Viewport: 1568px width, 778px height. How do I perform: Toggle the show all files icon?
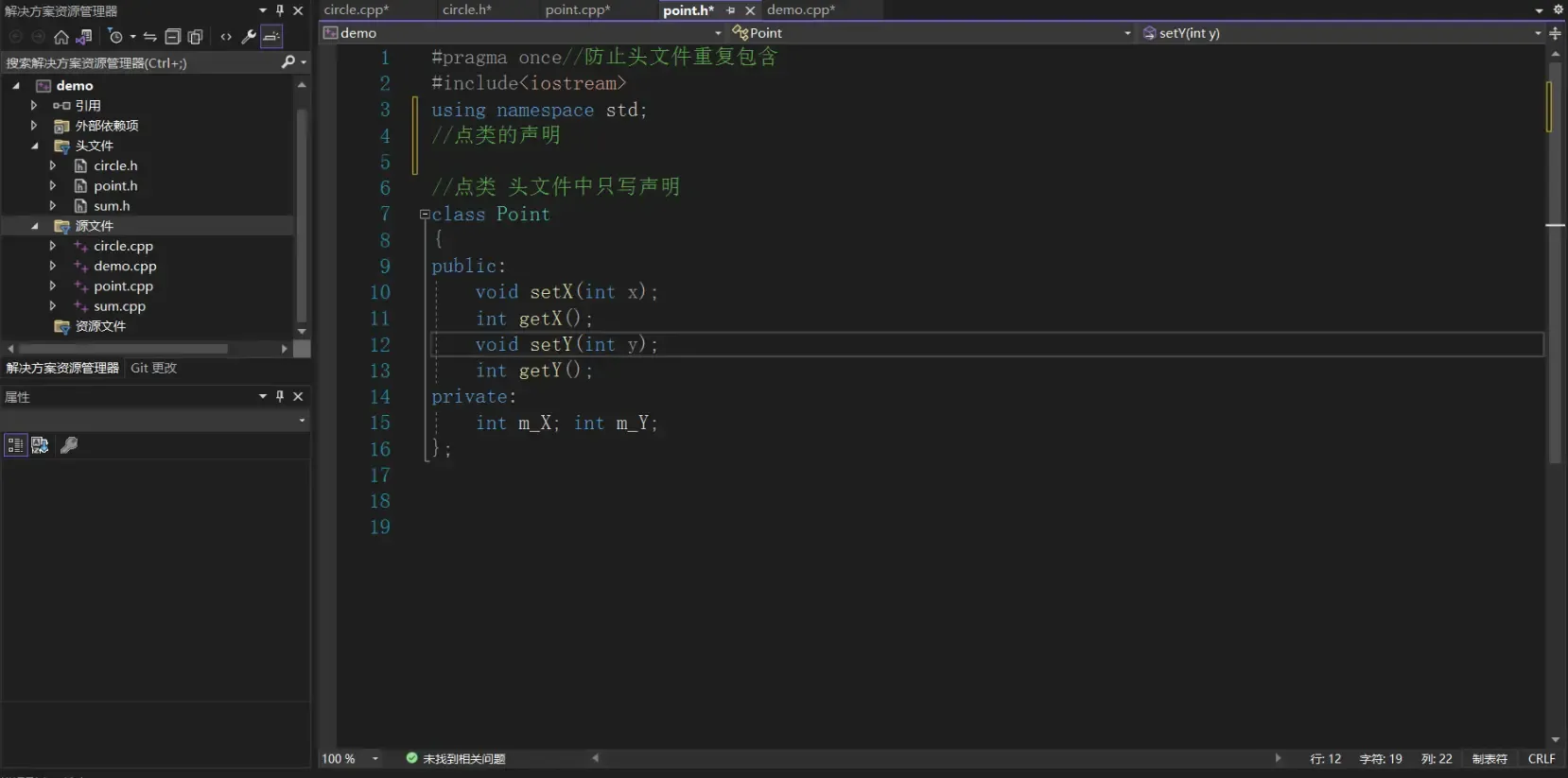coord(196,37)
